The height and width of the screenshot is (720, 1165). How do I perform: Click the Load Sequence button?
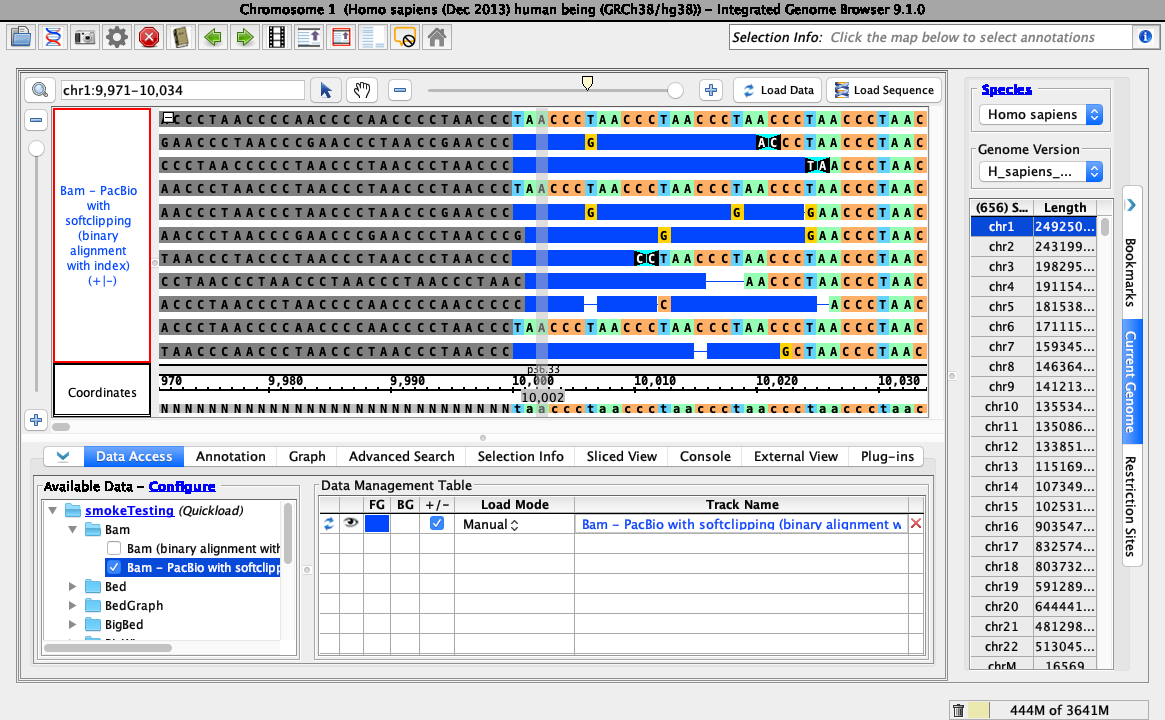click(x=883, y=90)
